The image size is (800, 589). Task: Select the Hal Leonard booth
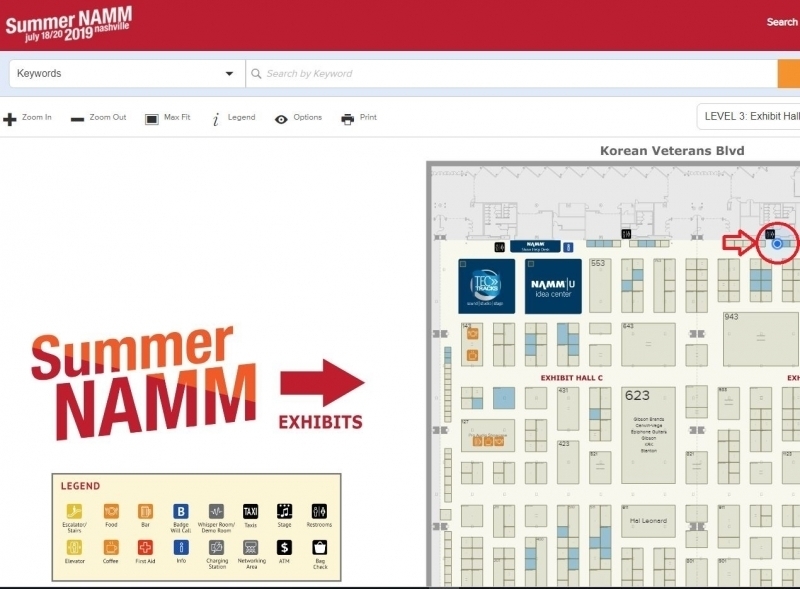point(648,521)
